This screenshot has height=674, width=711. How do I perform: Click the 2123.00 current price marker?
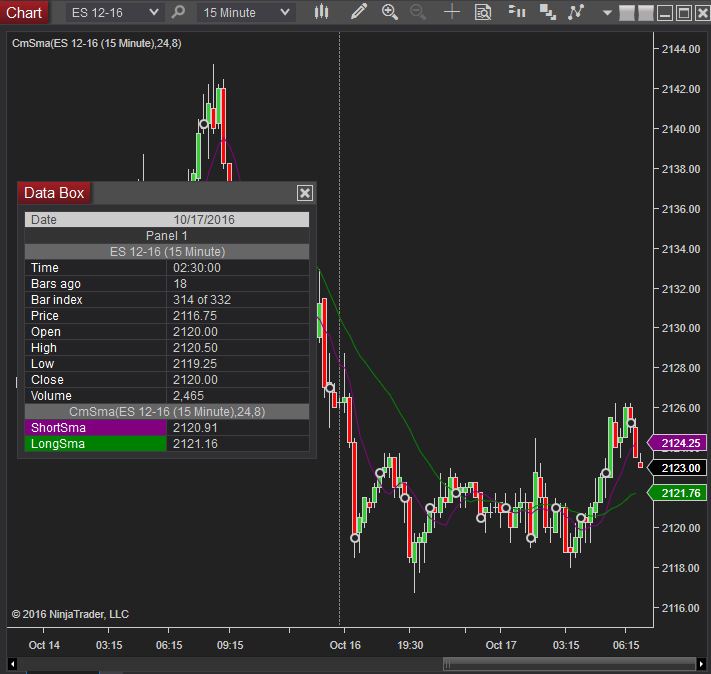677,468
